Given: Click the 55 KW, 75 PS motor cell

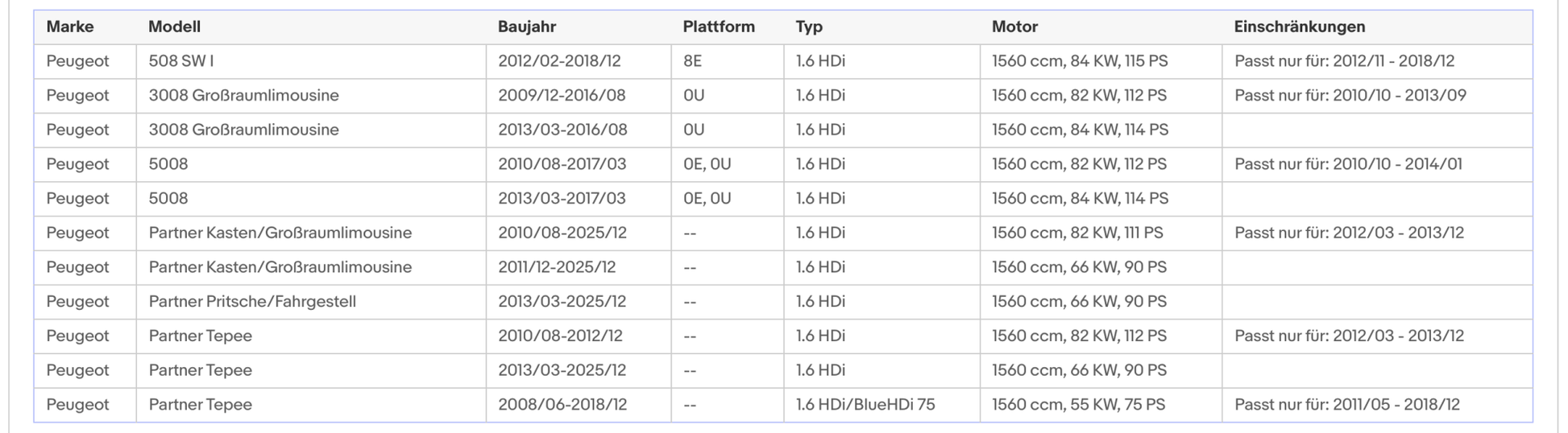Looking at the screenshot, I should [1078, 405].
